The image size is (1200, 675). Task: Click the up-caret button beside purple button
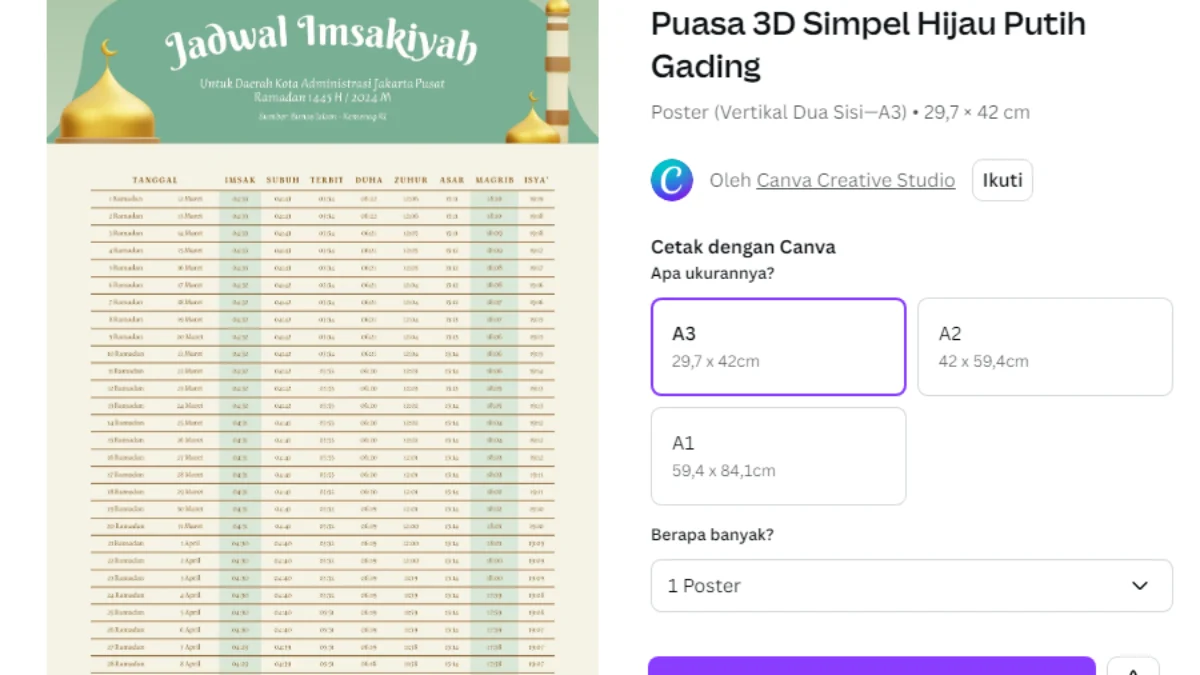1133,670
